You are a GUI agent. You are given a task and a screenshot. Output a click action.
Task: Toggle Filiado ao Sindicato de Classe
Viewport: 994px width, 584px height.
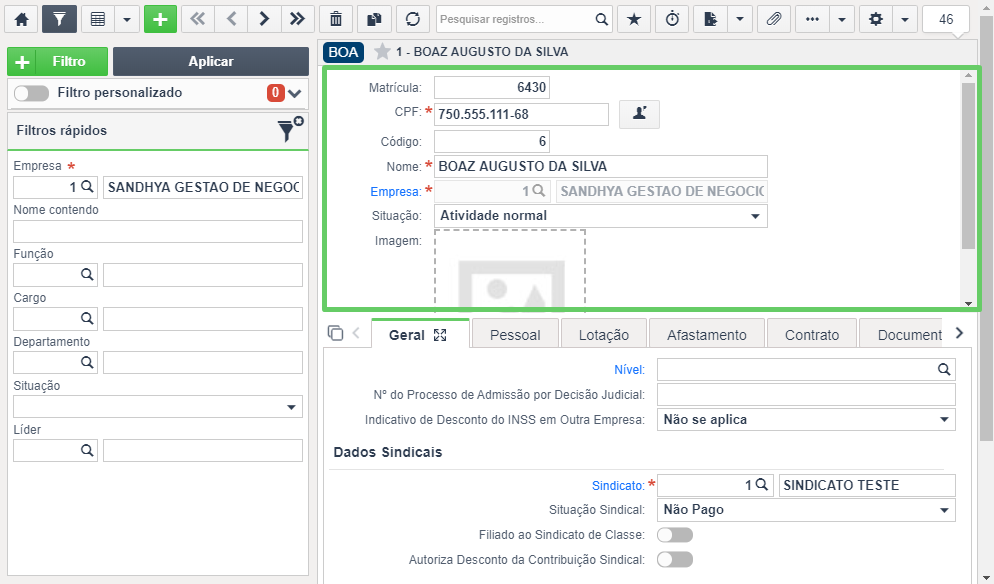[x=674, y=535]
